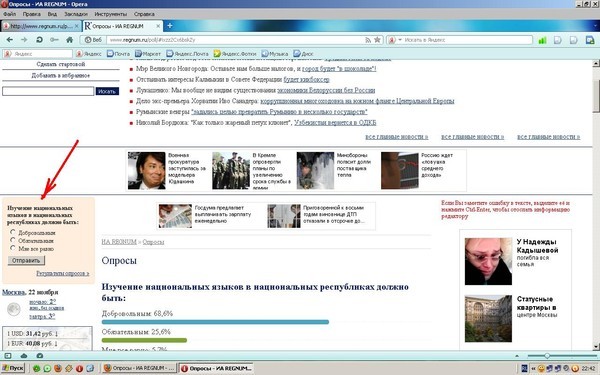
Task: Click the camera-like icon in status bar
Action: coord(39,356)
